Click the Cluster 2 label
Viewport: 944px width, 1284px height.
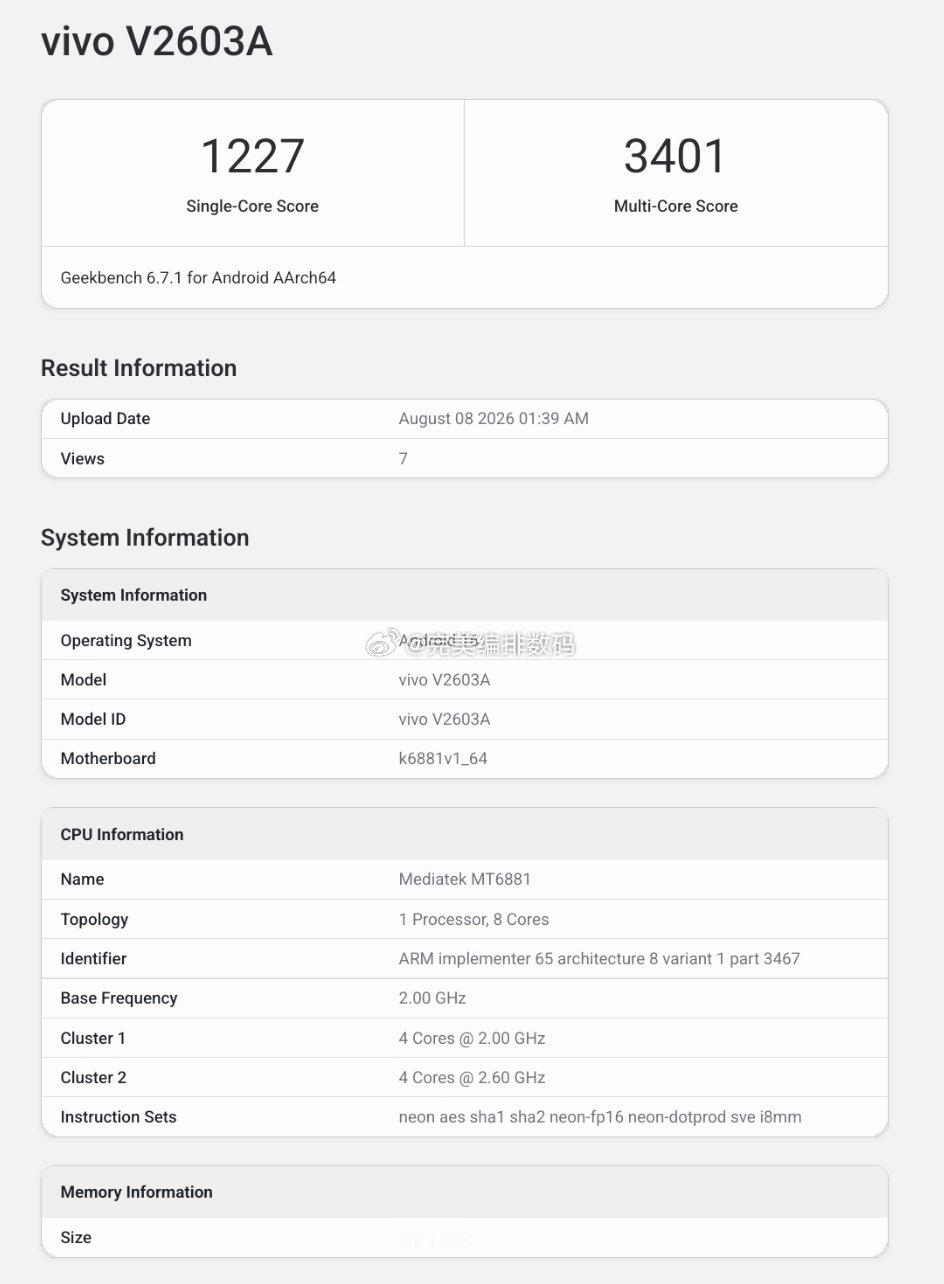[93, 1078]
